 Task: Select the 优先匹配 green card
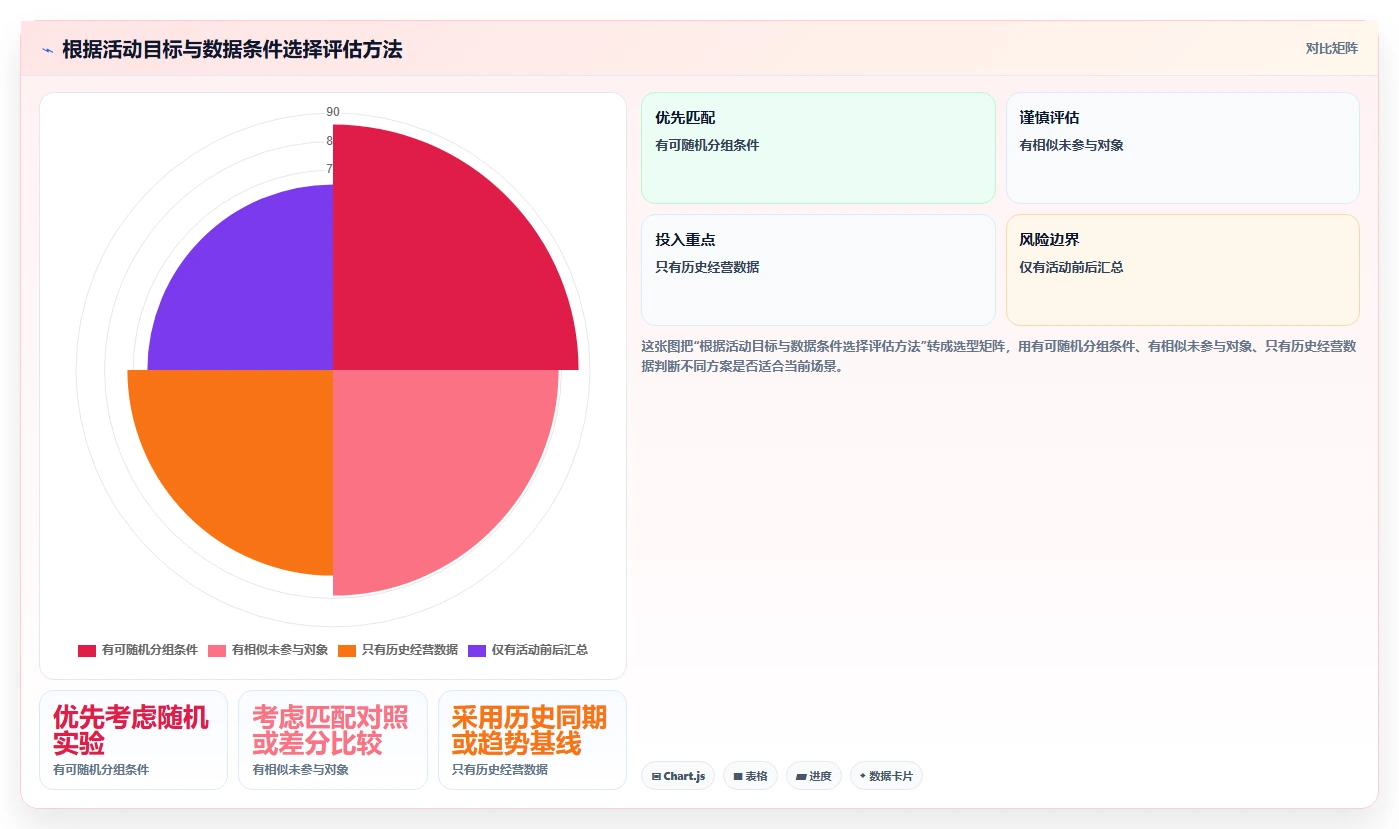[x=818, y=148]
